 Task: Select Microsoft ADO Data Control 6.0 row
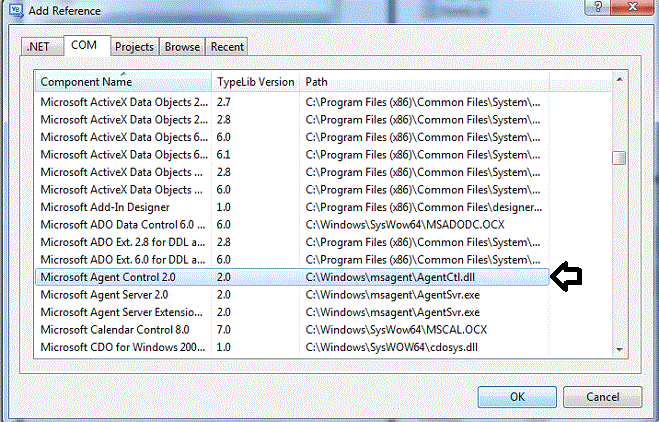(292, 225)
